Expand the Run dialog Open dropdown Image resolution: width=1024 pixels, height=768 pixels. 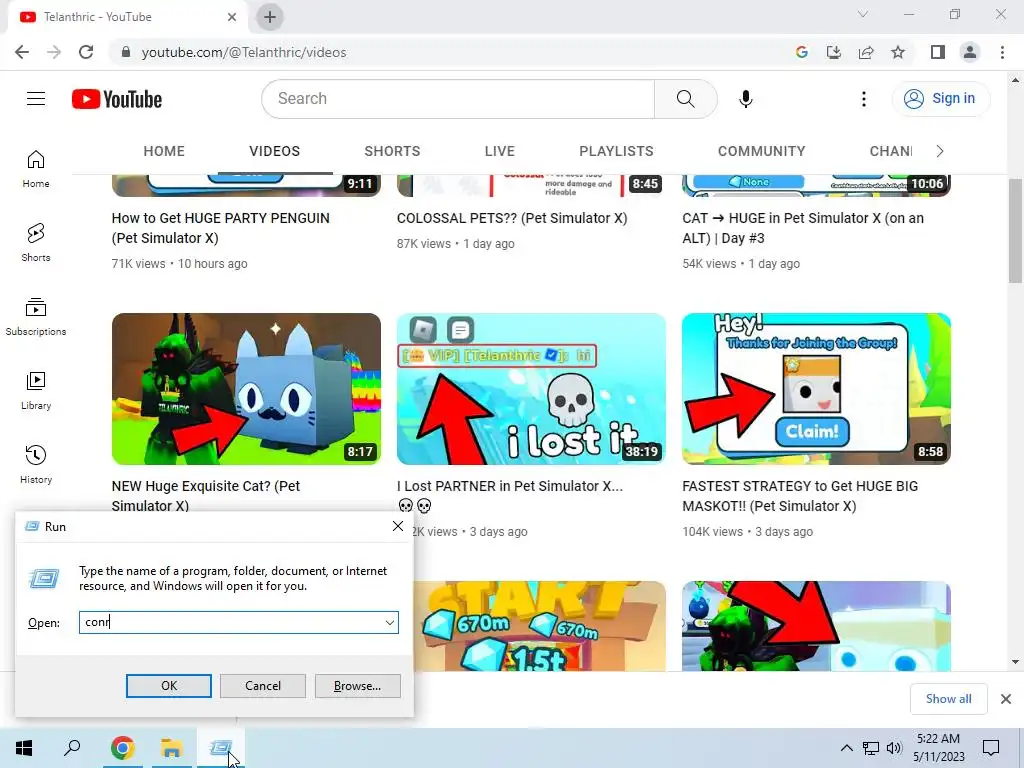click(x=390, y=622)
